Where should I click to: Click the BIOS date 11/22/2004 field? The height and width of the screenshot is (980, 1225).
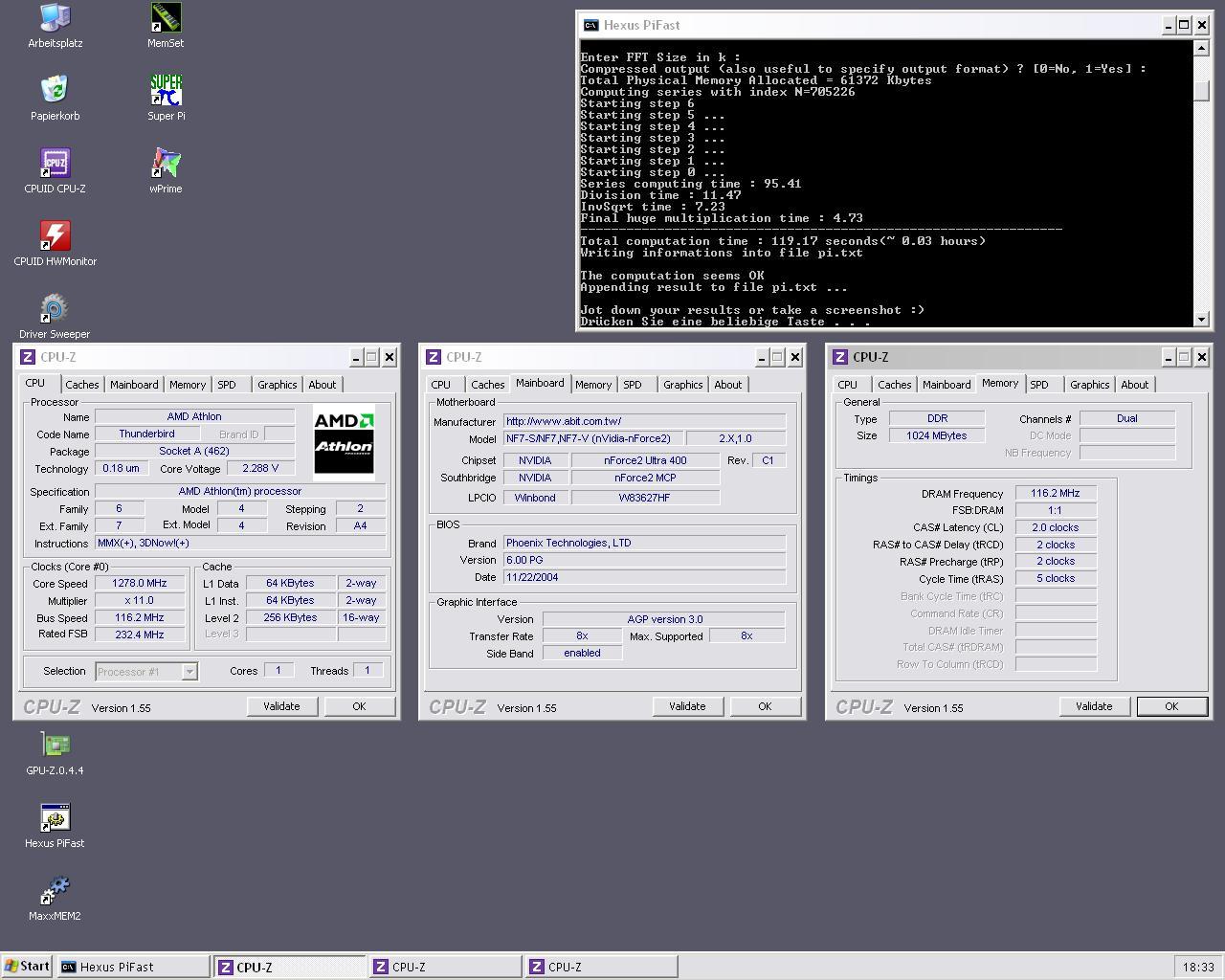pos(645,577)
